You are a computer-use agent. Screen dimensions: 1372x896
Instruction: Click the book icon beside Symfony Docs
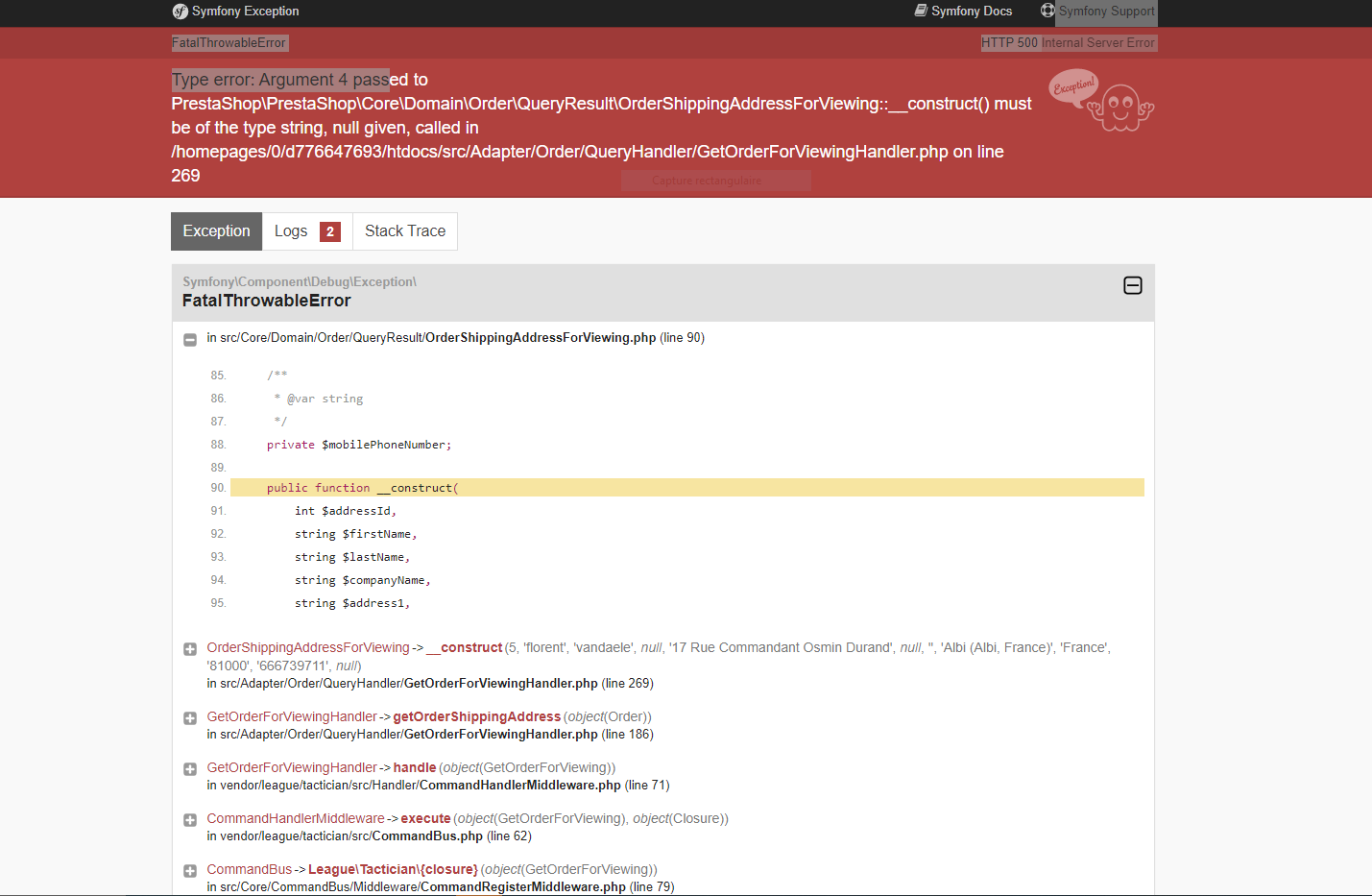pyautogui.click(x=921, y=11)
